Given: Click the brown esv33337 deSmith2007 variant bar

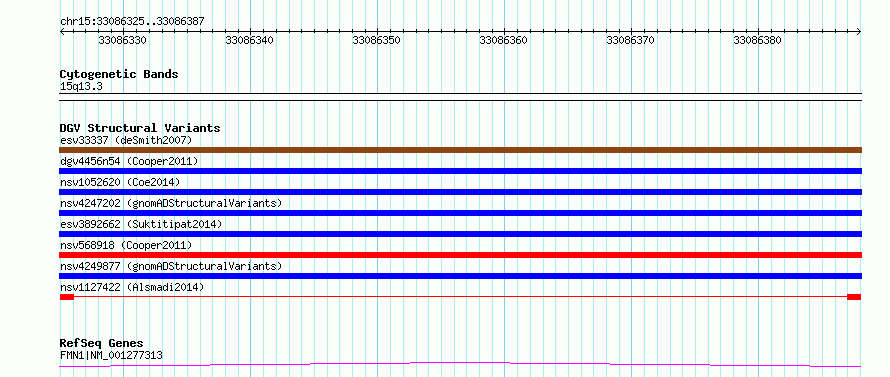Looking at the screenshot, I should point(460,150).
